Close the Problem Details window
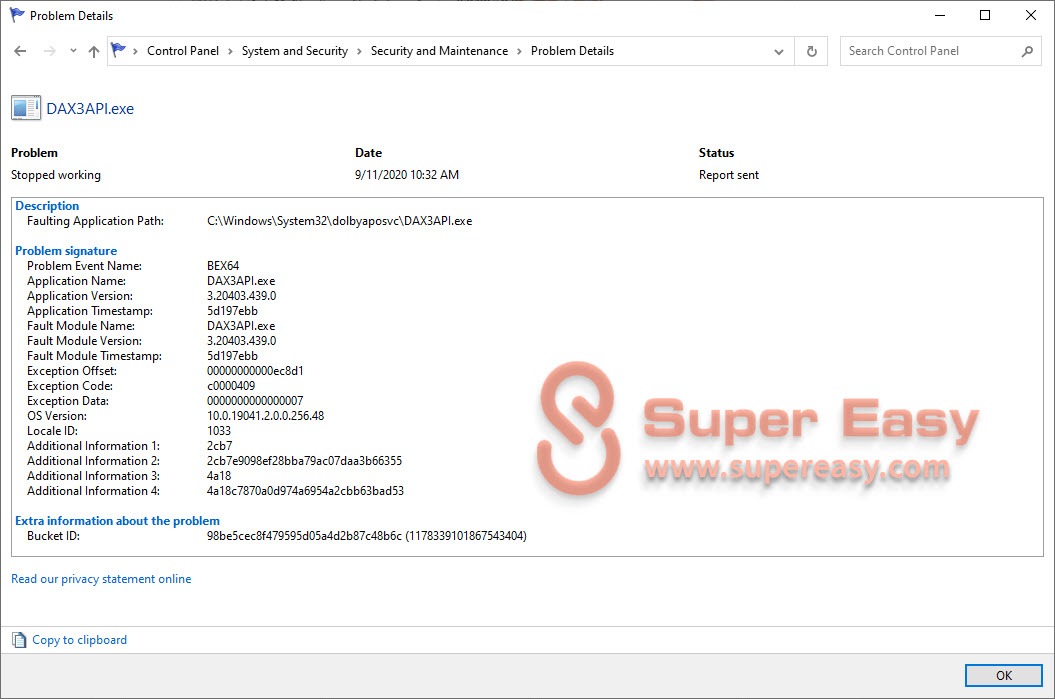 tap(1031, 15)
